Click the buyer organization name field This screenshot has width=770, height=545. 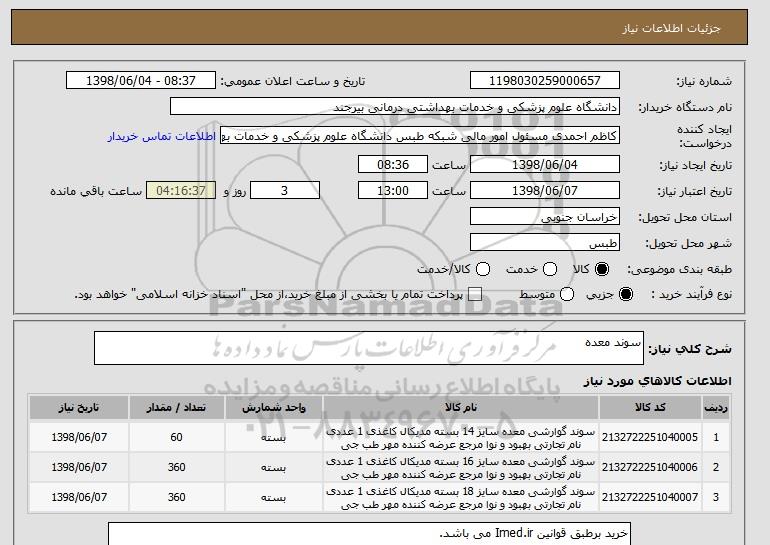coord(395,107)
